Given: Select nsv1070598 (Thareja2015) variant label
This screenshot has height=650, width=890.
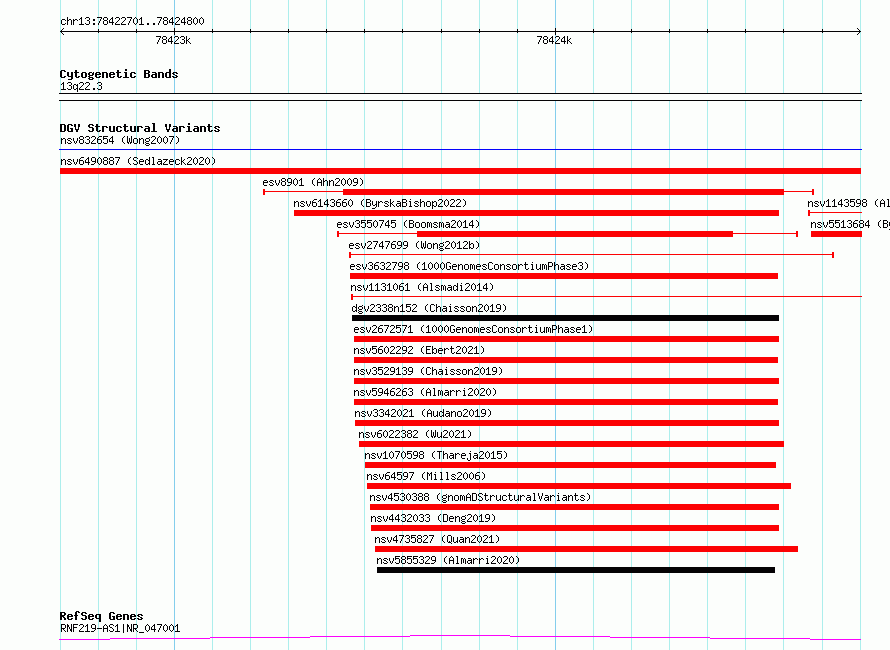Looking at the screenshot, I should pos(436,455).
